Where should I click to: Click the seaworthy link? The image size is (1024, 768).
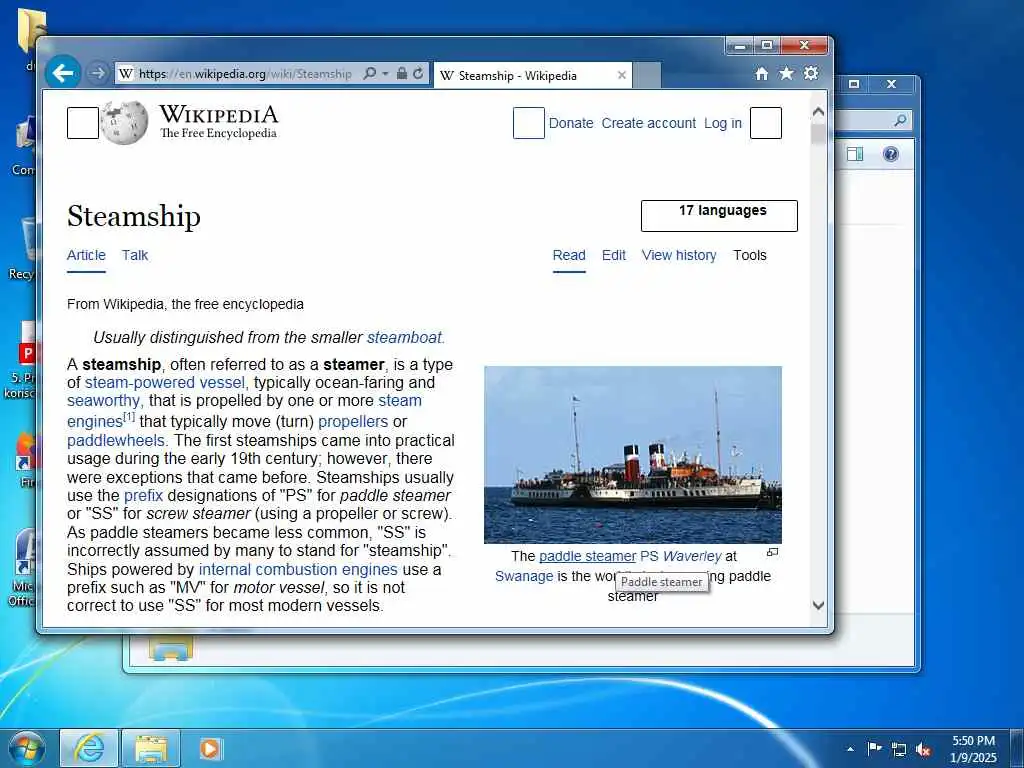tap(104, 400)
